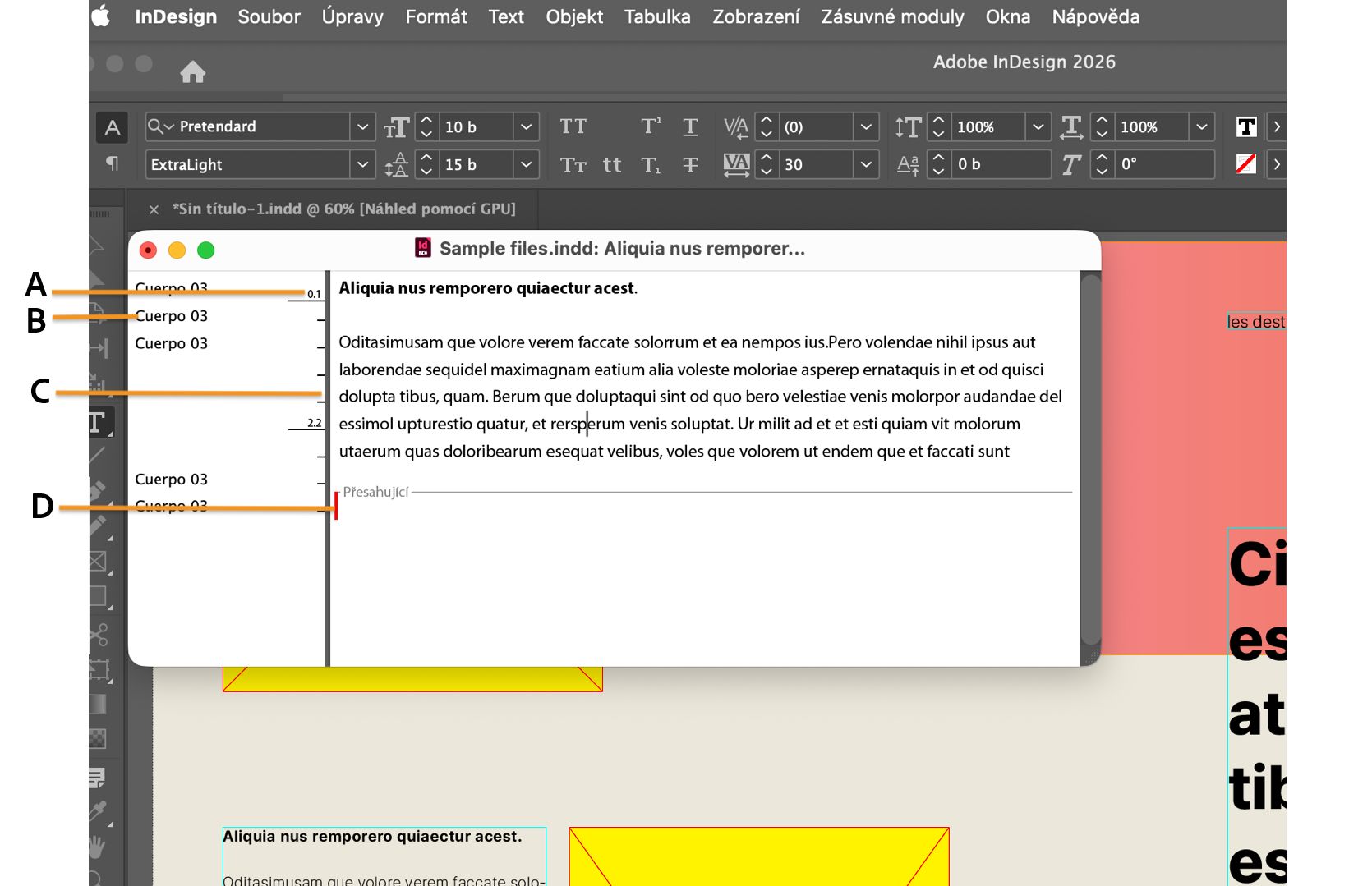The height and width of the screenshot is (886, 1372).
Task: Open the Nápověda menu
Action: point(1096,16)
